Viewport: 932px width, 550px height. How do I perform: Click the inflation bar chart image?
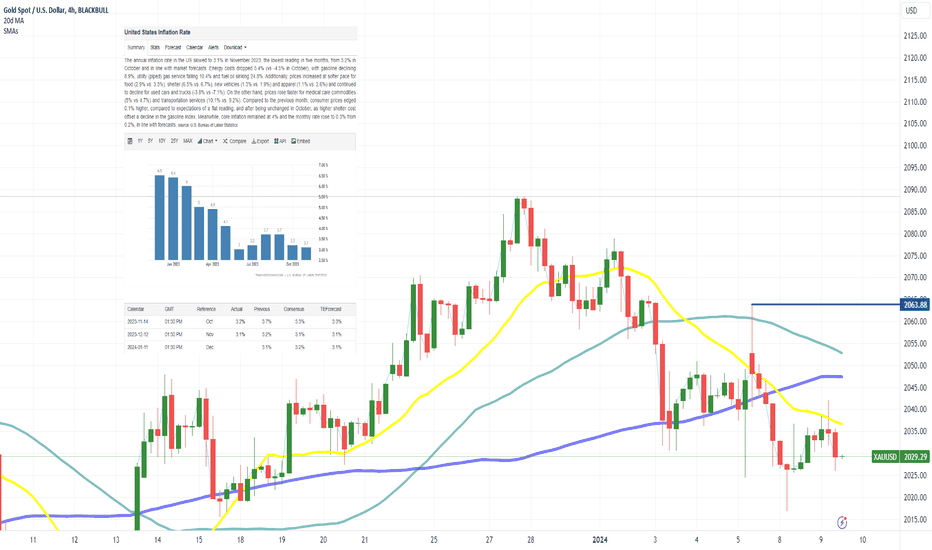coord(240,220)
